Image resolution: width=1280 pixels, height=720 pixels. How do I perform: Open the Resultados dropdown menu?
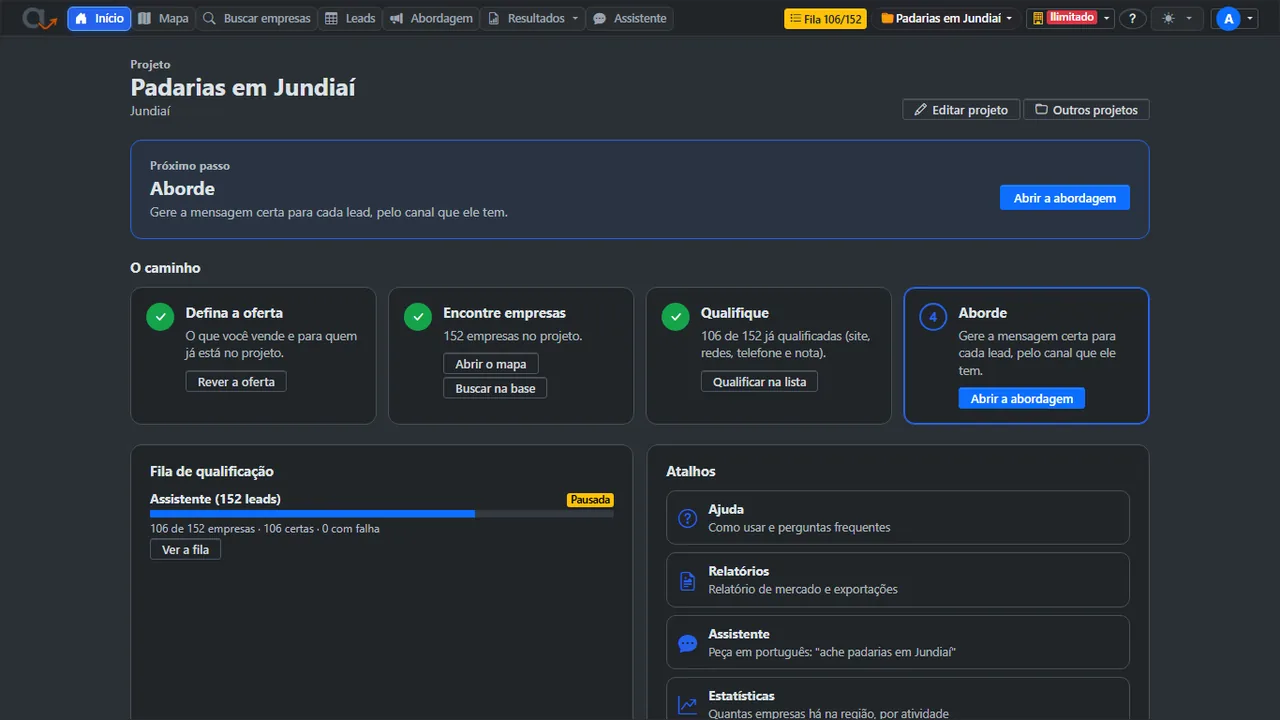(x=534, y=18)
